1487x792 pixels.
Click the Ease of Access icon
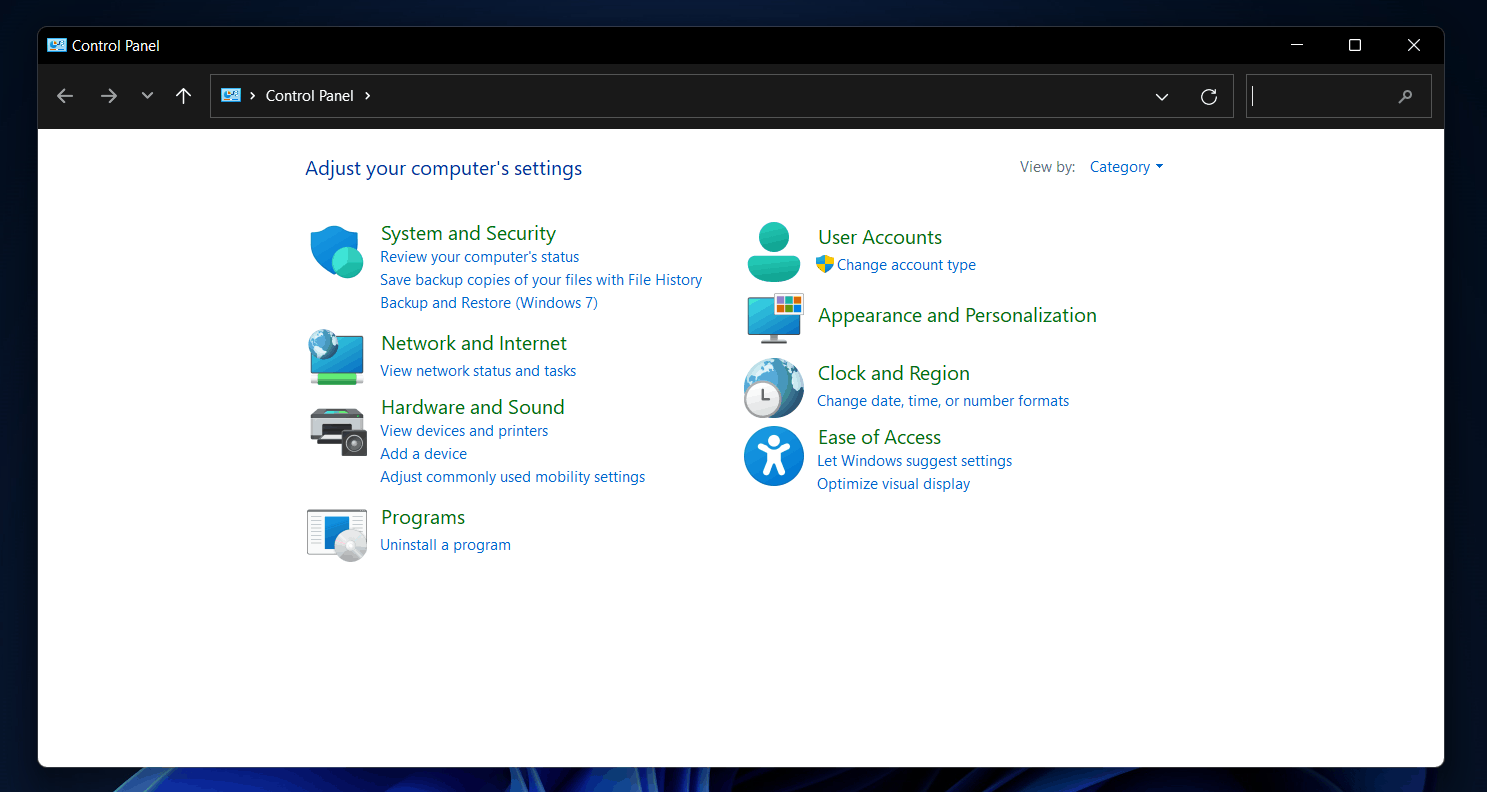click(x=773, y=457)
